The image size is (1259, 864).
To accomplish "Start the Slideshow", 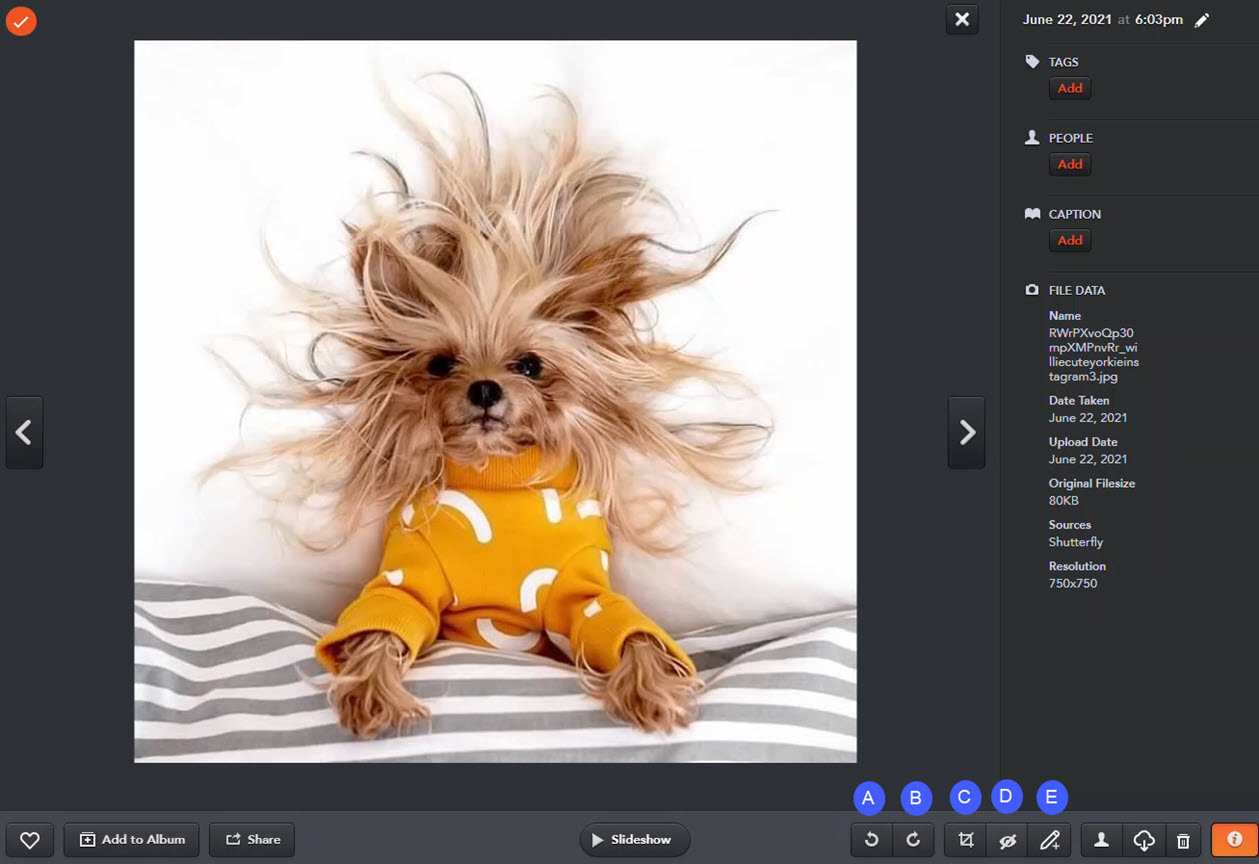I will pyautogui.click(x=634, y=840).
